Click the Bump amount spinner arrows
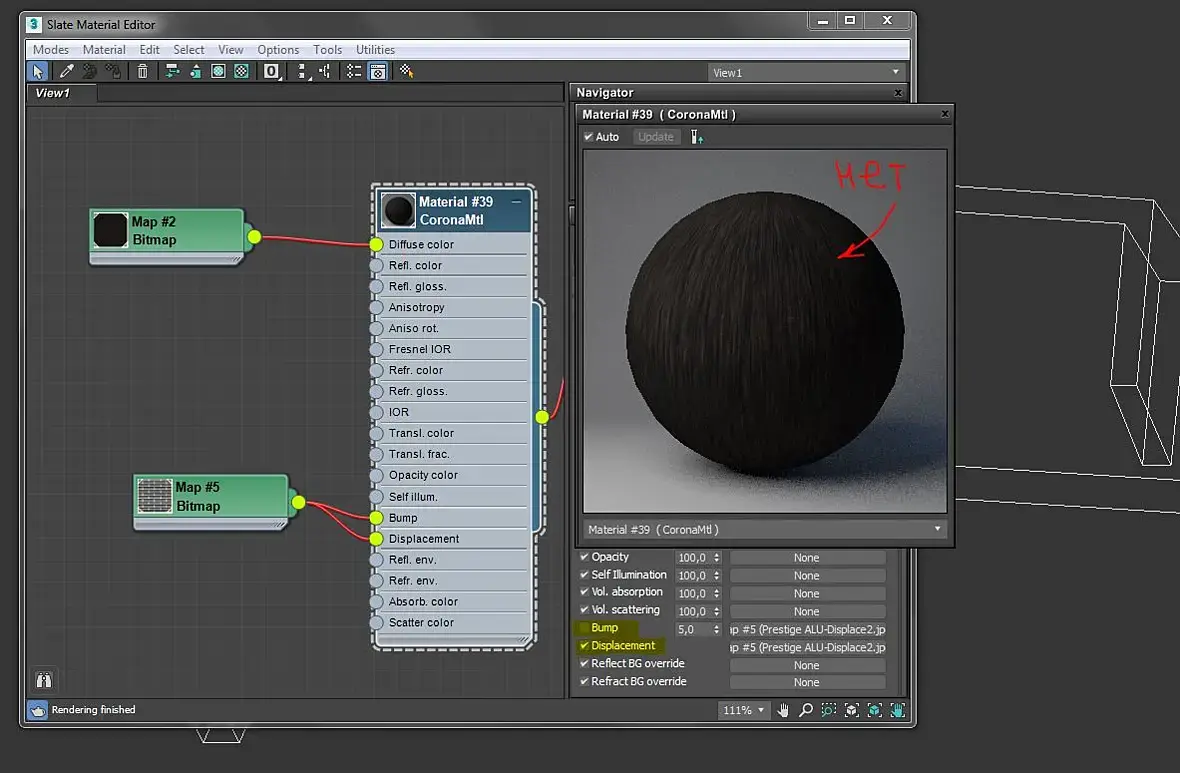1180x773 pixels. click(x=716, y=630)
